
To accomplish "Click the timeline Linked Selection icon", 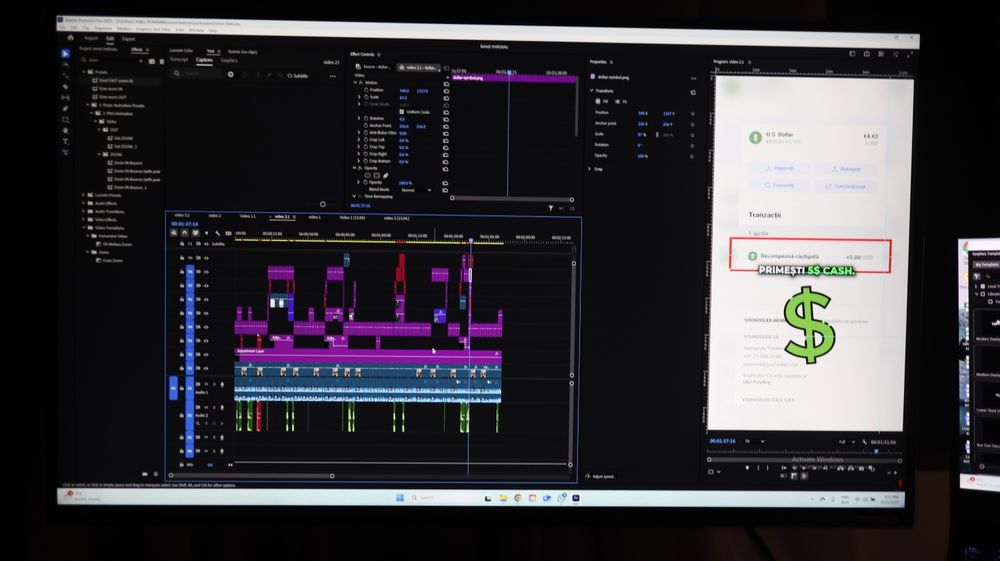I will point(195,233).
